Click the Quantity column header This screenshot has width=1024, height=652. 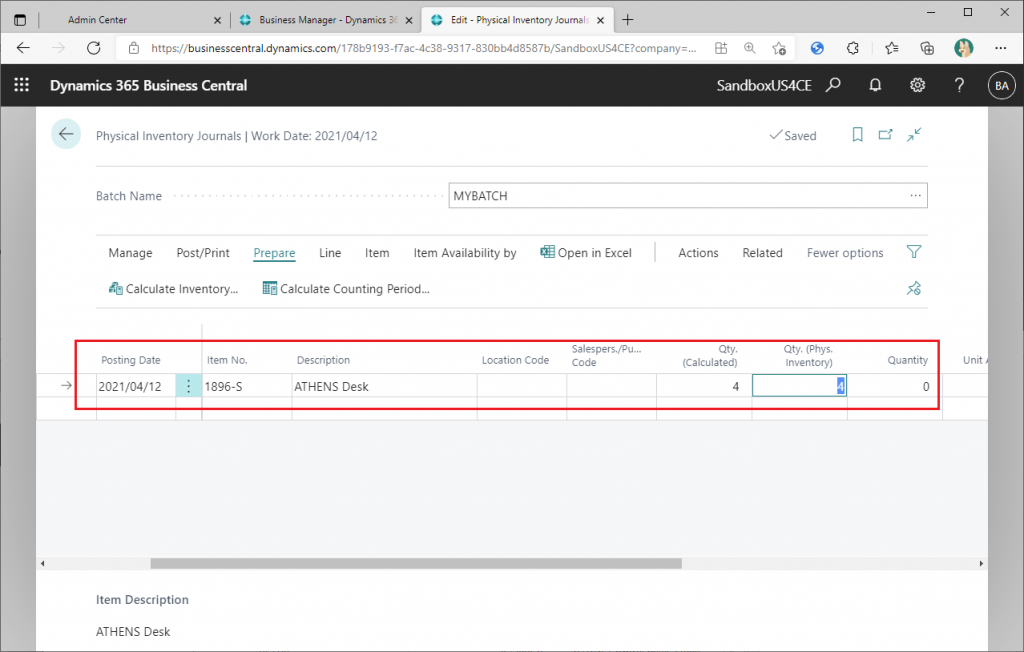tap(907, 360)
